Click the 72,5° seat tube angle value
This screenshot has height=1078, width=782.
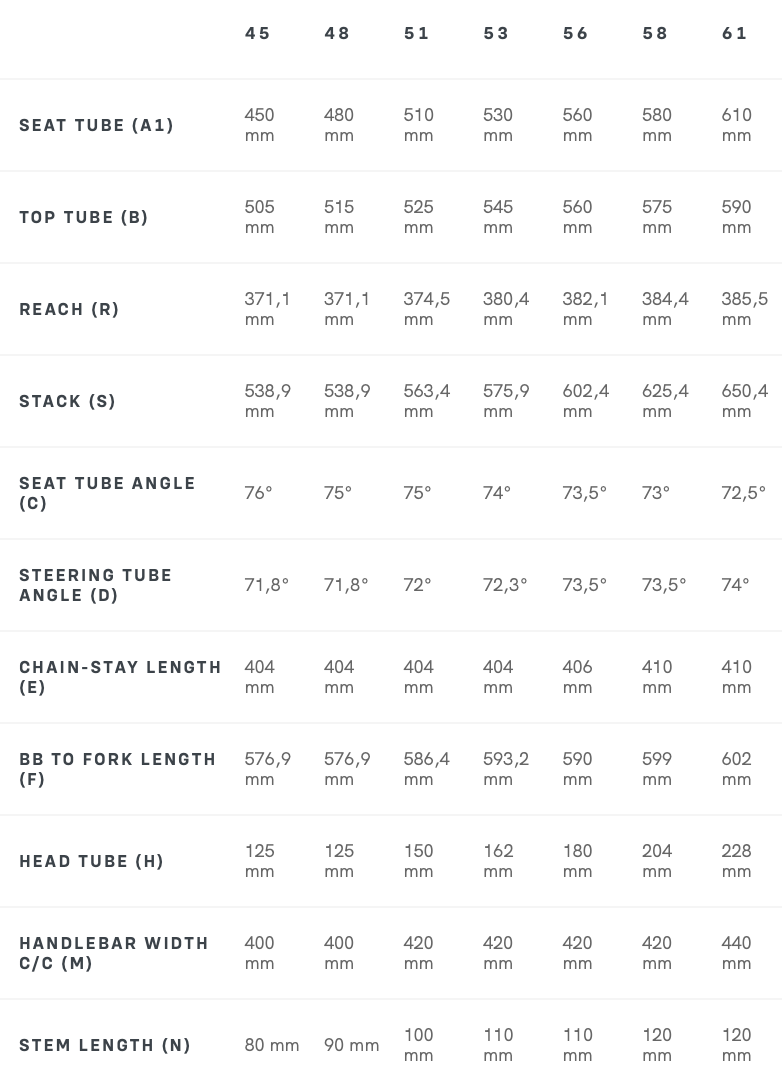pyautogui.click(x=743, y=493)
